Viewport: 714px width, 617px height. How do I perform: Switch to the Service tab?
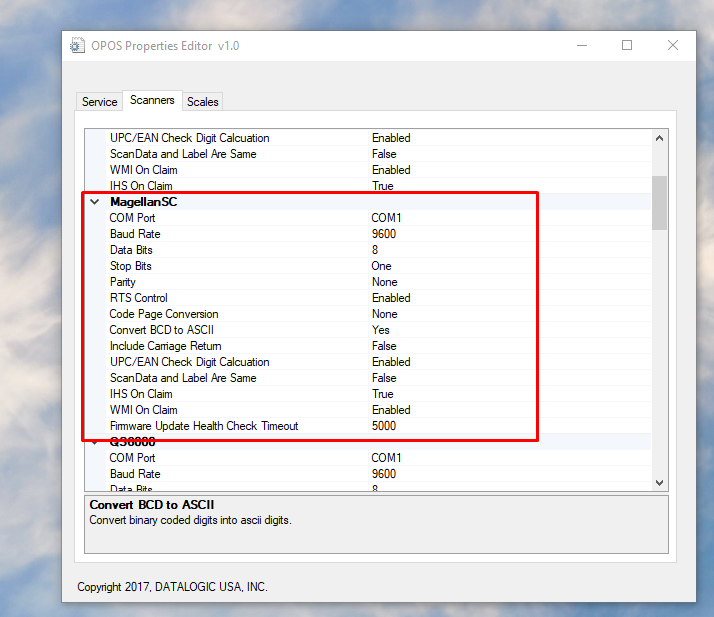pyautogui.click(x=99, y=102)
